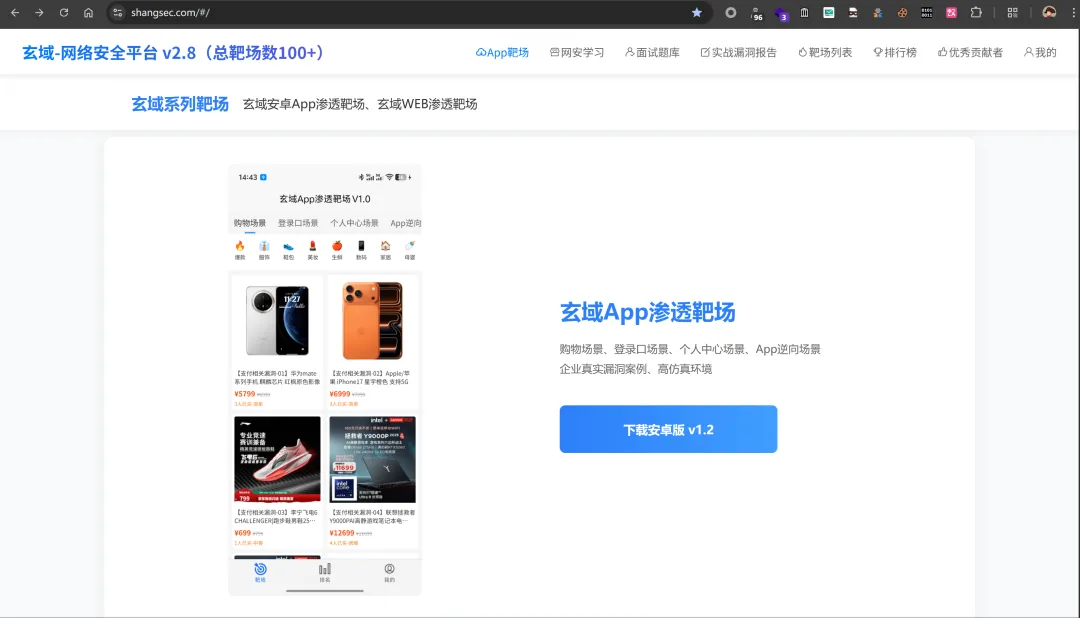Click the ¥12699 price text

tap(342, 533)
